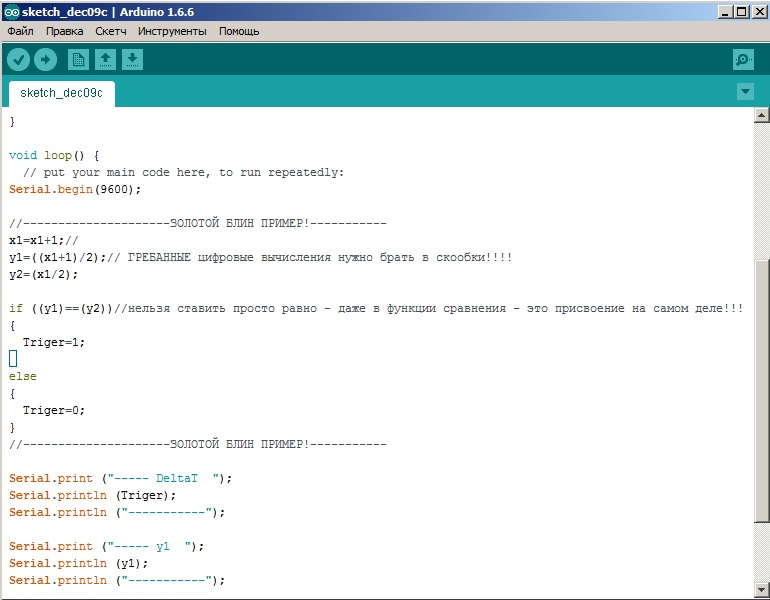Close the Arduino window
The image size is (770, 600).
(759, 12)
